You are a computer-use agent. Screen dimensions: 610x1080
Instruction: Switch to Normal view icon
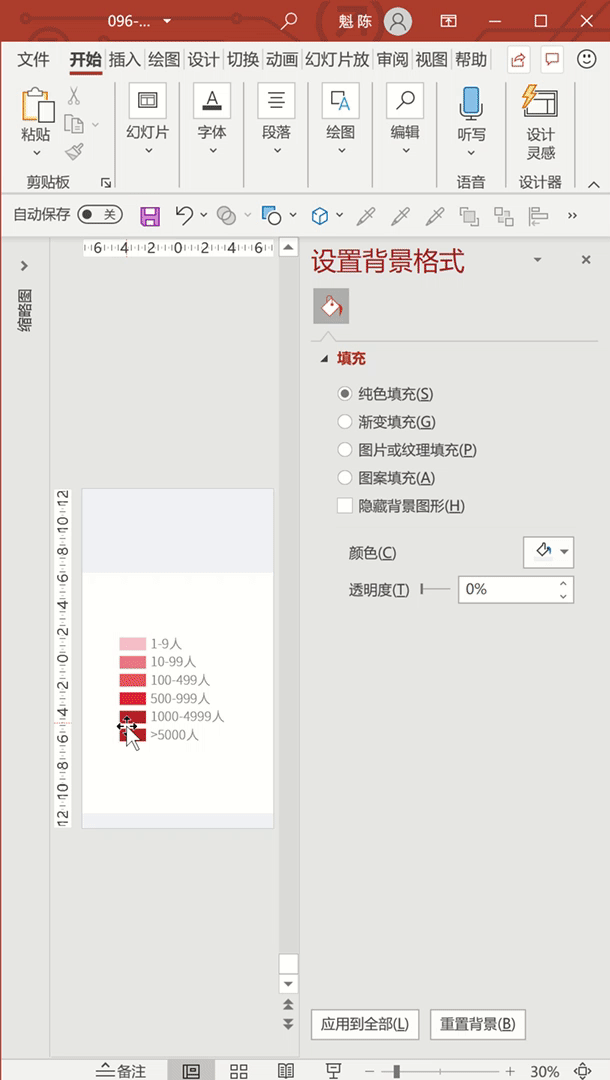(191, 1070)
